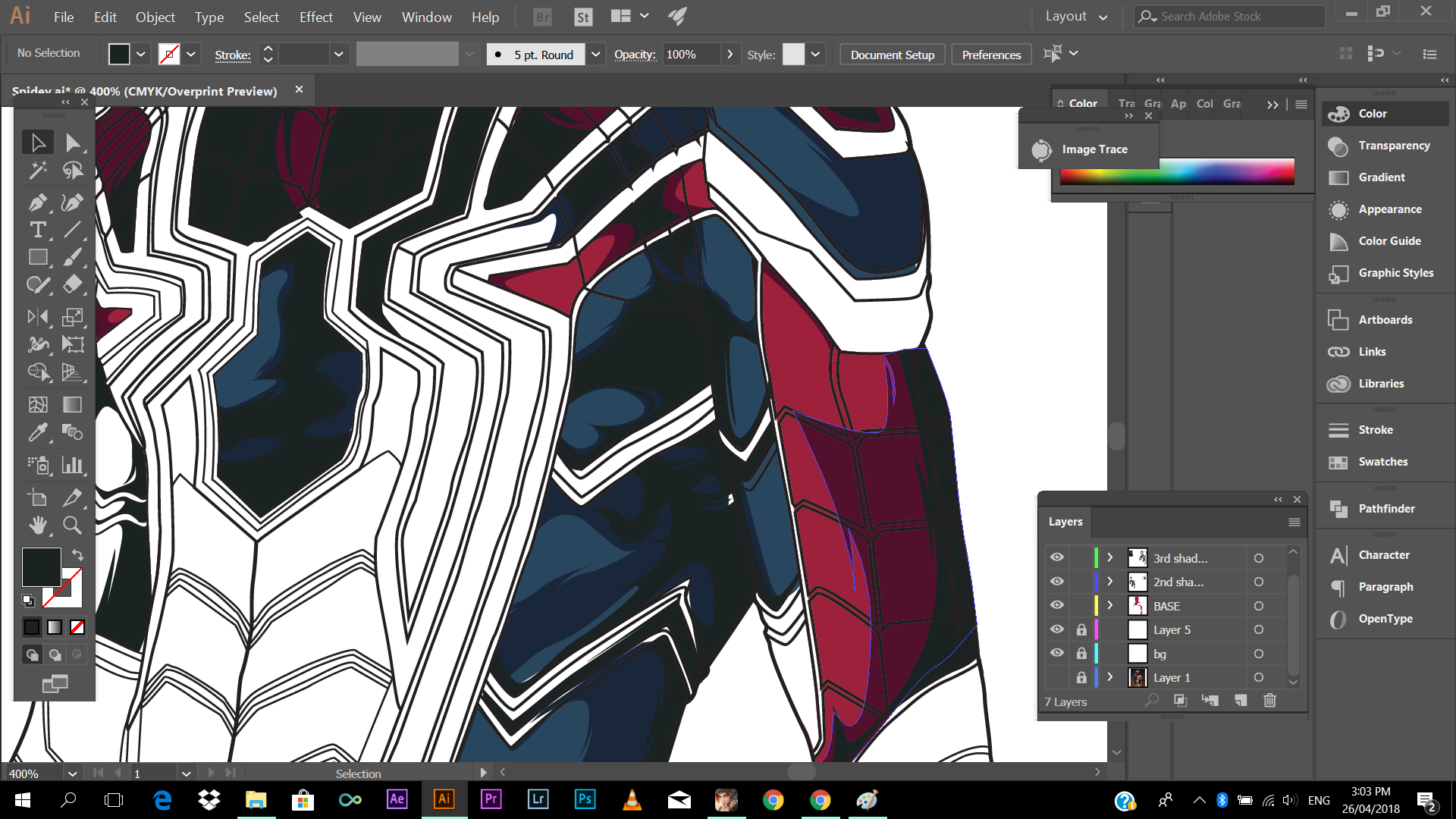Select the Selection tool arrow
The width and height of the screenshot is (1456, 819).
coord(38,143)
